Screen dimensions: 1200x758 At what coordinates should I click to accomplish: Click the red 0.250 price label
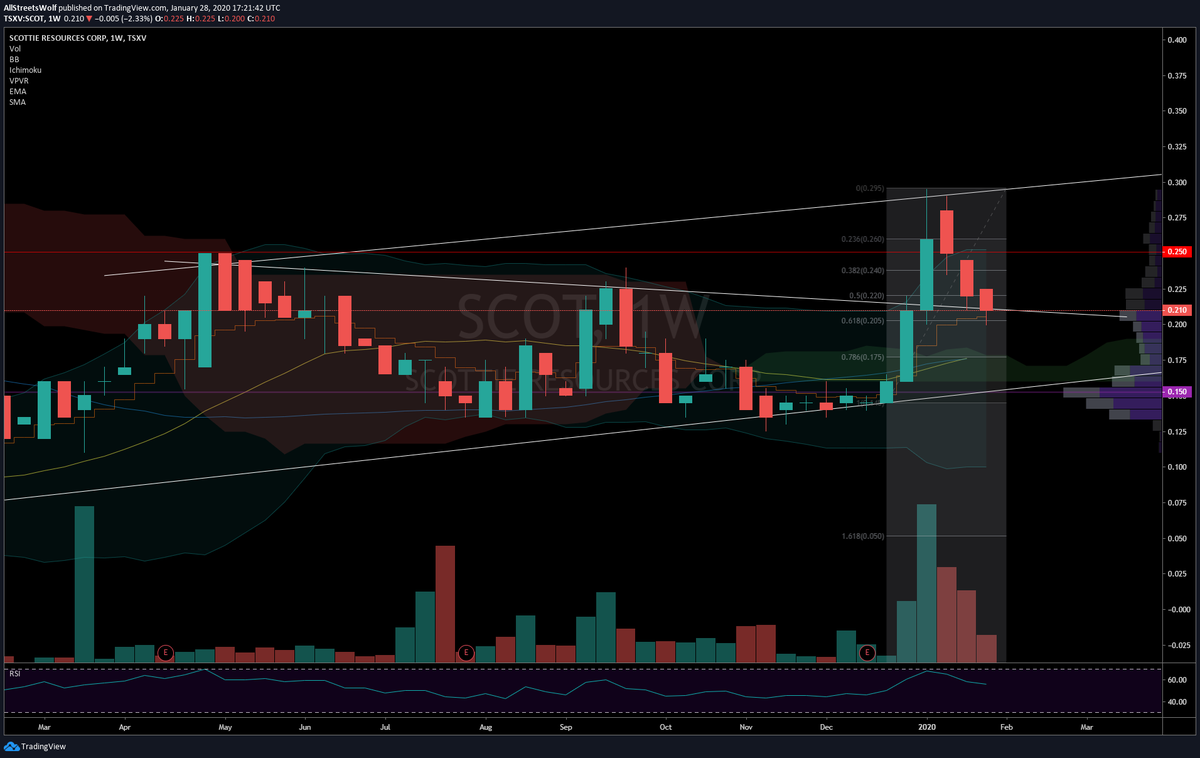pyautogui.click(x=1175, y=252)
